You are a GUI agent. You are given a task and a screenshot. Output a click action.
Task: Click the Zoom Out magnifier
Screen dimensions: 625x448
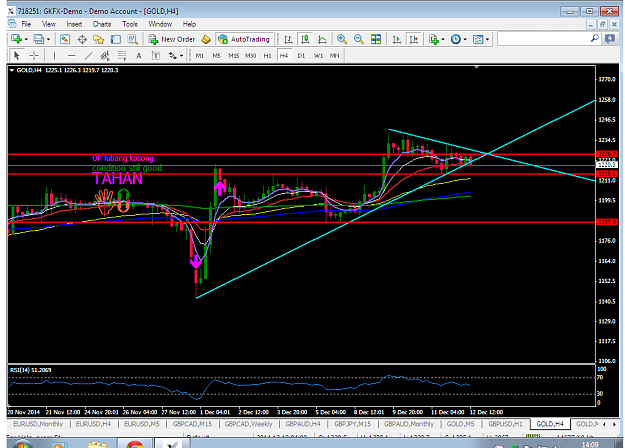pyautogui.click(x=359, y=39)
